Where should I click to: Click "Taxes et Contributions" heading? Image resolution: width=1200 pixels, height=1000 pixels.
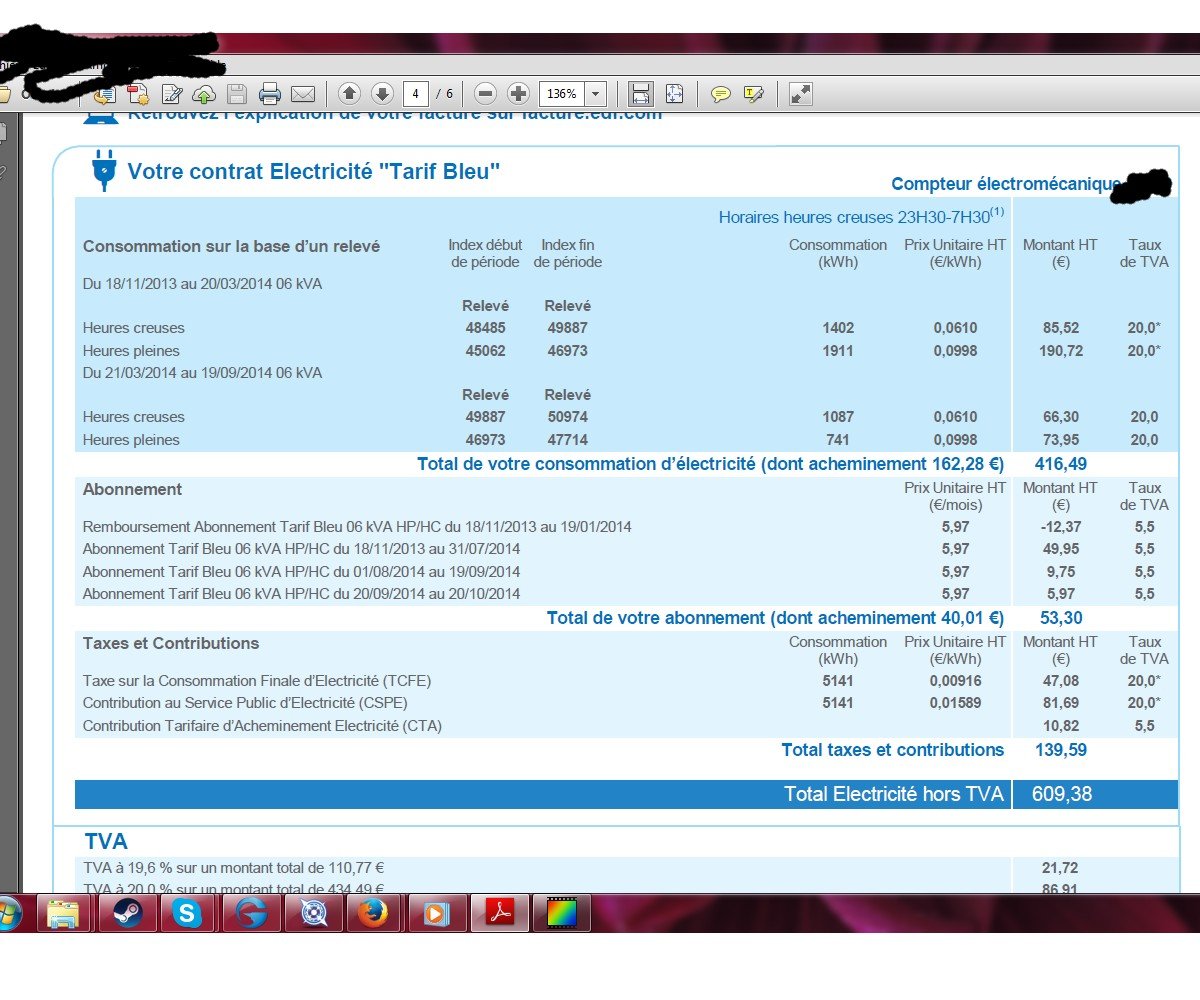tap(171, 644)
